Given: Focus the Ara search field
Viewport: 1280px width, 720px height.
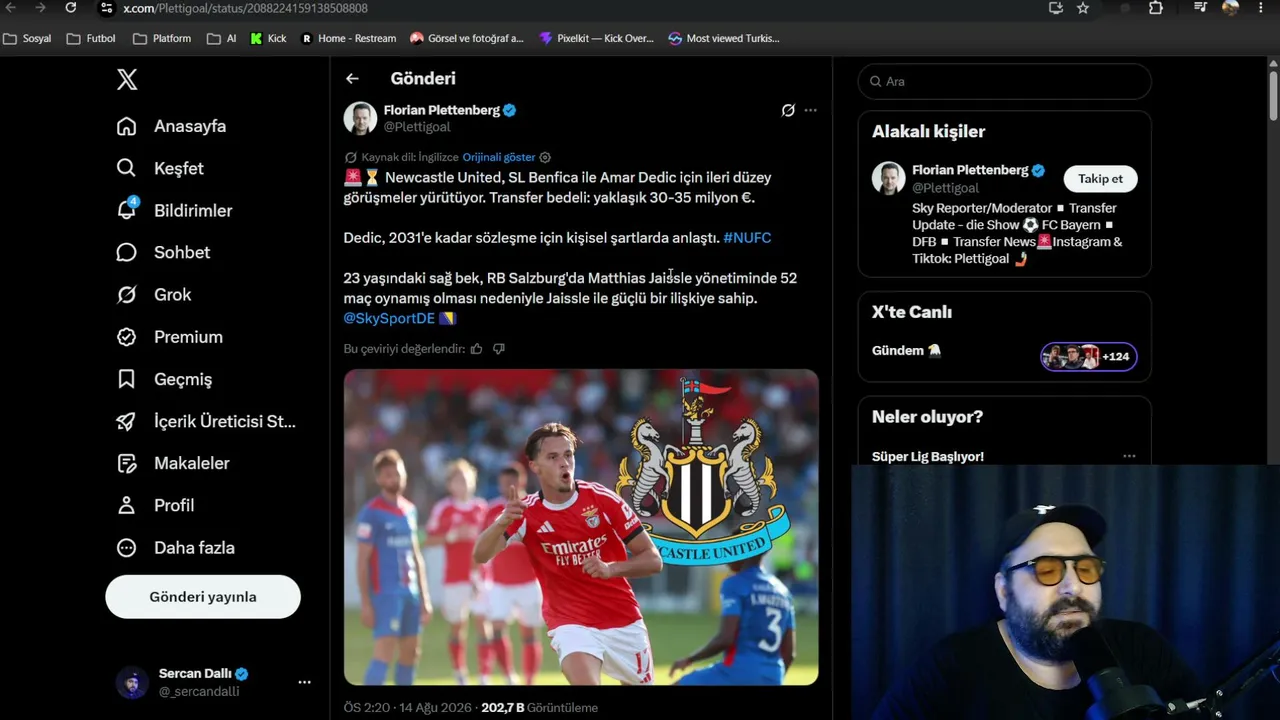Looking at the screenshot, I should click(x=1005, y=81).
